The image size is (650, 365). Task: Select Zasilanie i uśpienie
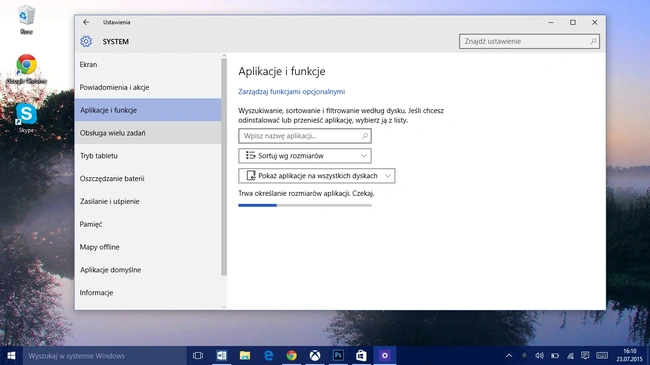[148, 202]
